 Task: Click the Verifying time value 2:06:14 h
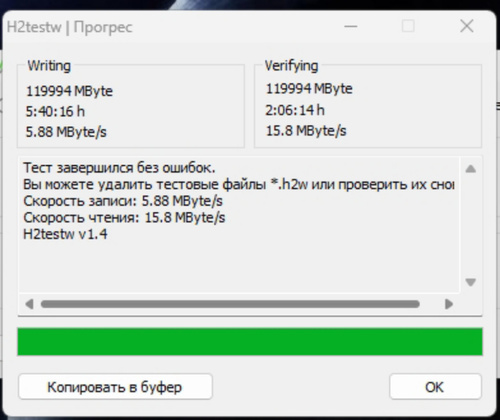pyautogui.click(x=295, y=110)
